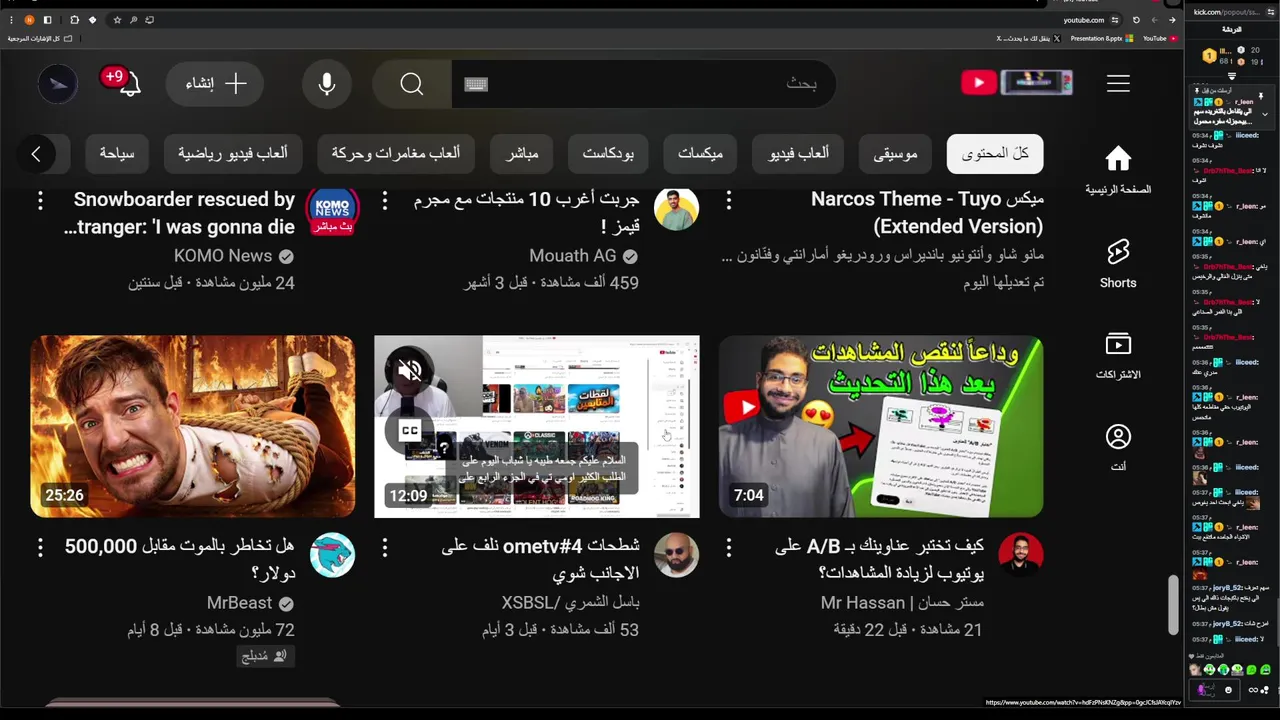Select the ألعاب مغامرات وحركة chip
The image size is (1280, 720).
396,154
